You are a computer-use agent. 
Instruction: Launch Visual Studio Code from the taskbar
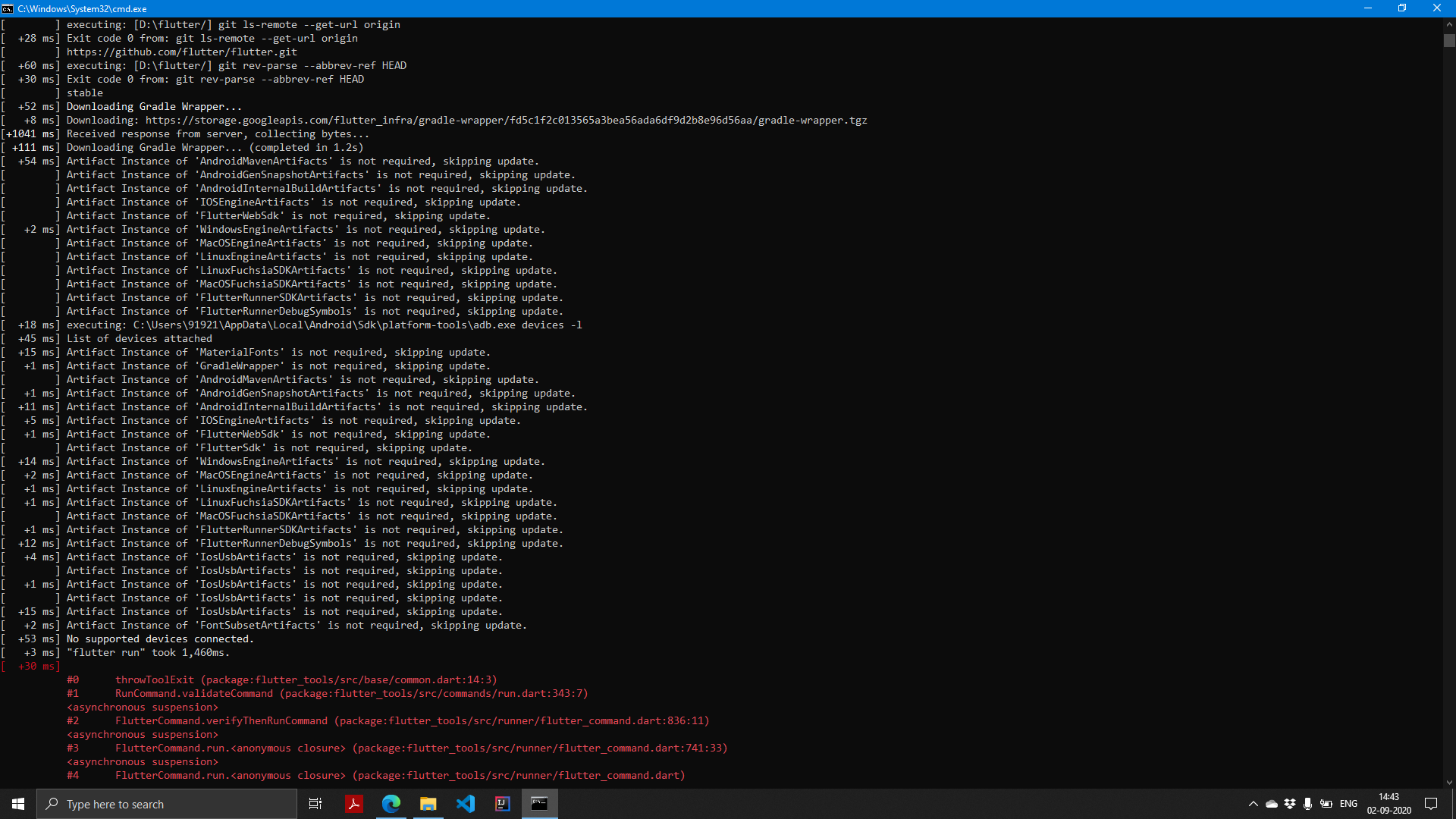(x=466, y=804)
